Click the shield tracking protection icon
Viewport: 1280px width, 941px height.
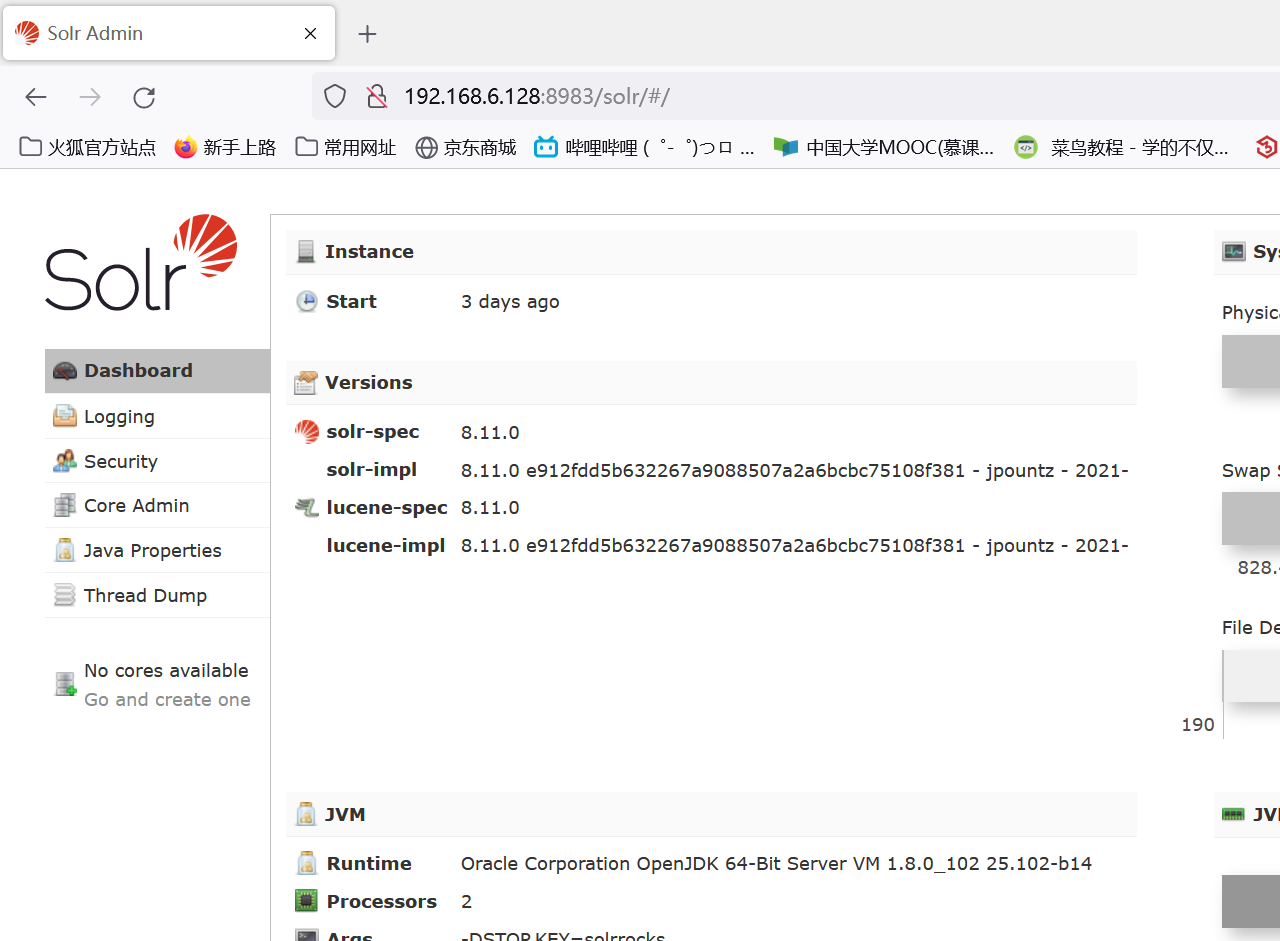pos(335,97)
